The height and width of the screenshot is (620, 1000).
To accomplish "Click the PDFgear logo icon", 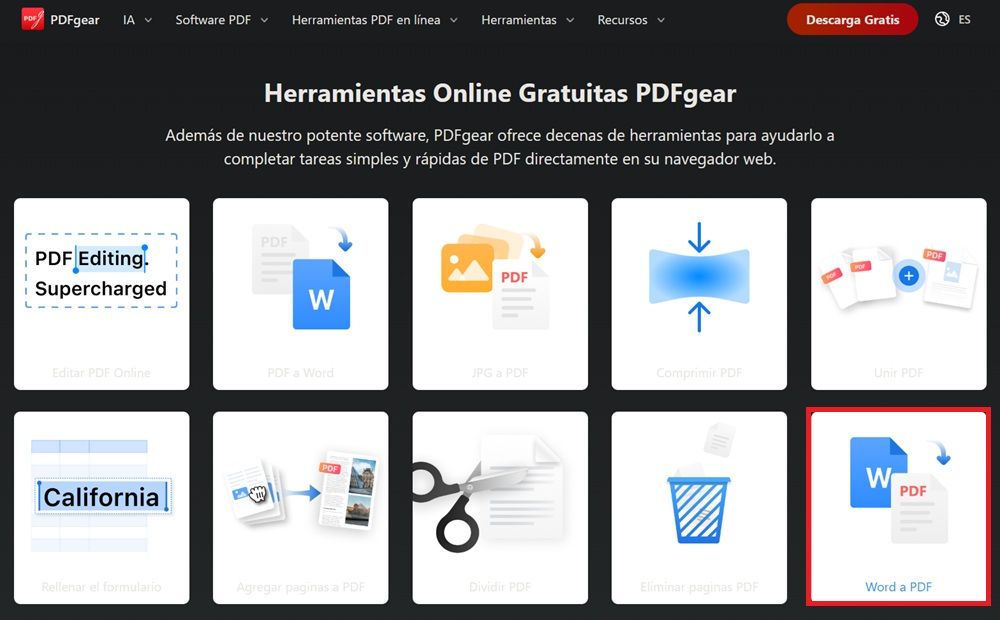I will [33, 19].
